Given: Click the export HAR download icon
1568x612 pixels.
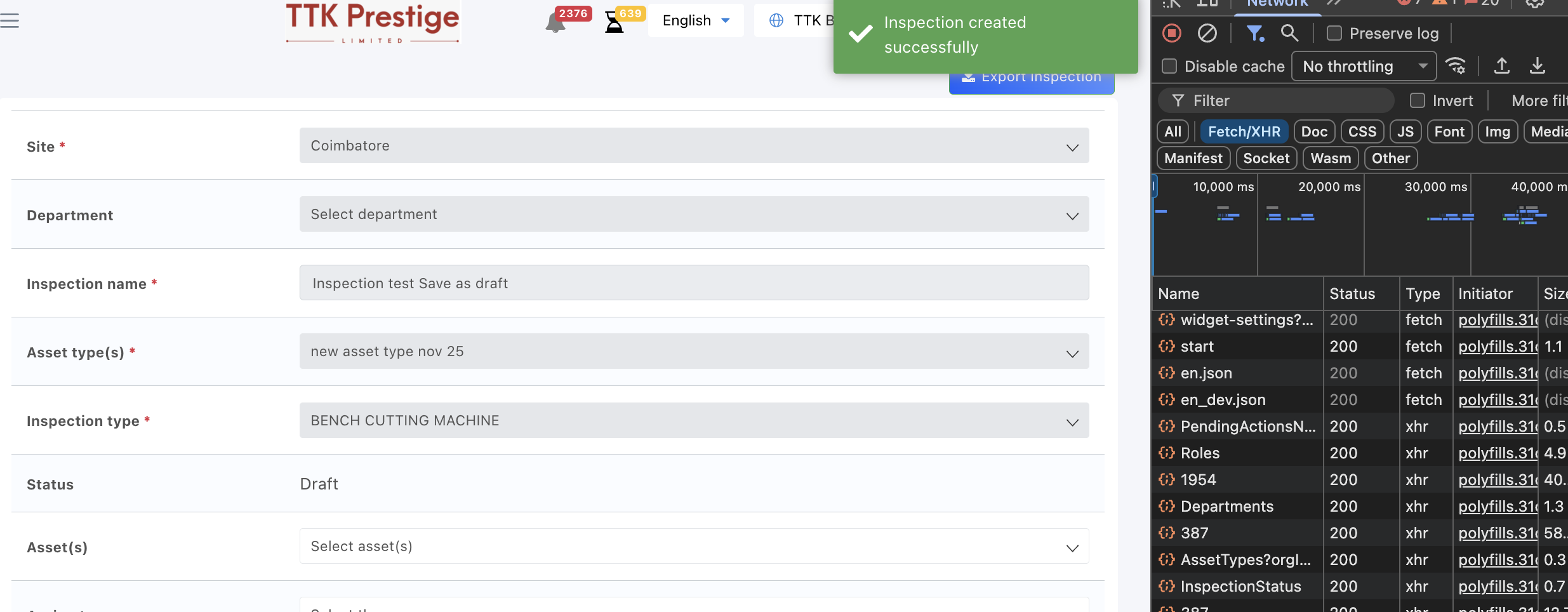Looking at the screenshot, I should pos(1537,66).
